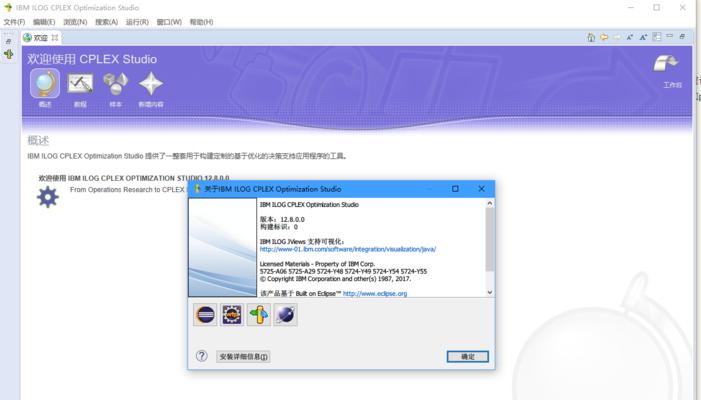Enlarge font size with the large A icon
This screenshot has height=400, width=701.
643,37
